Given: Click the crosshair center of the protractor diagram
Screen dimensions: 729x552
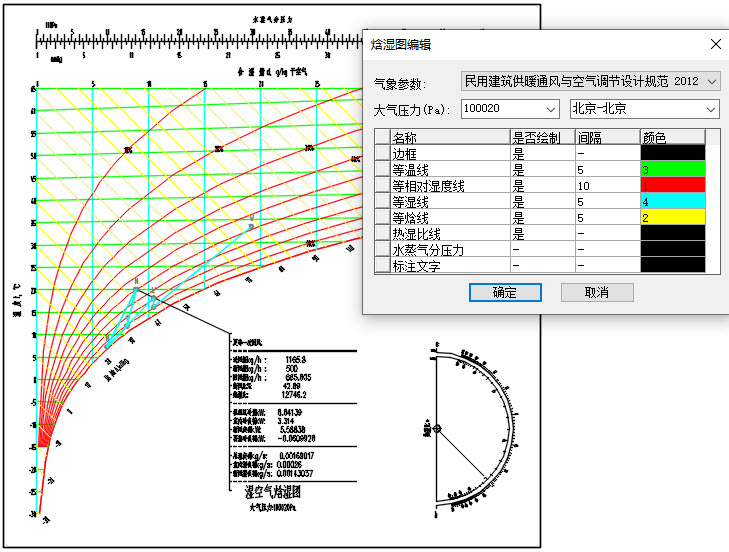Looking at the screenshot, I should 437,429.
